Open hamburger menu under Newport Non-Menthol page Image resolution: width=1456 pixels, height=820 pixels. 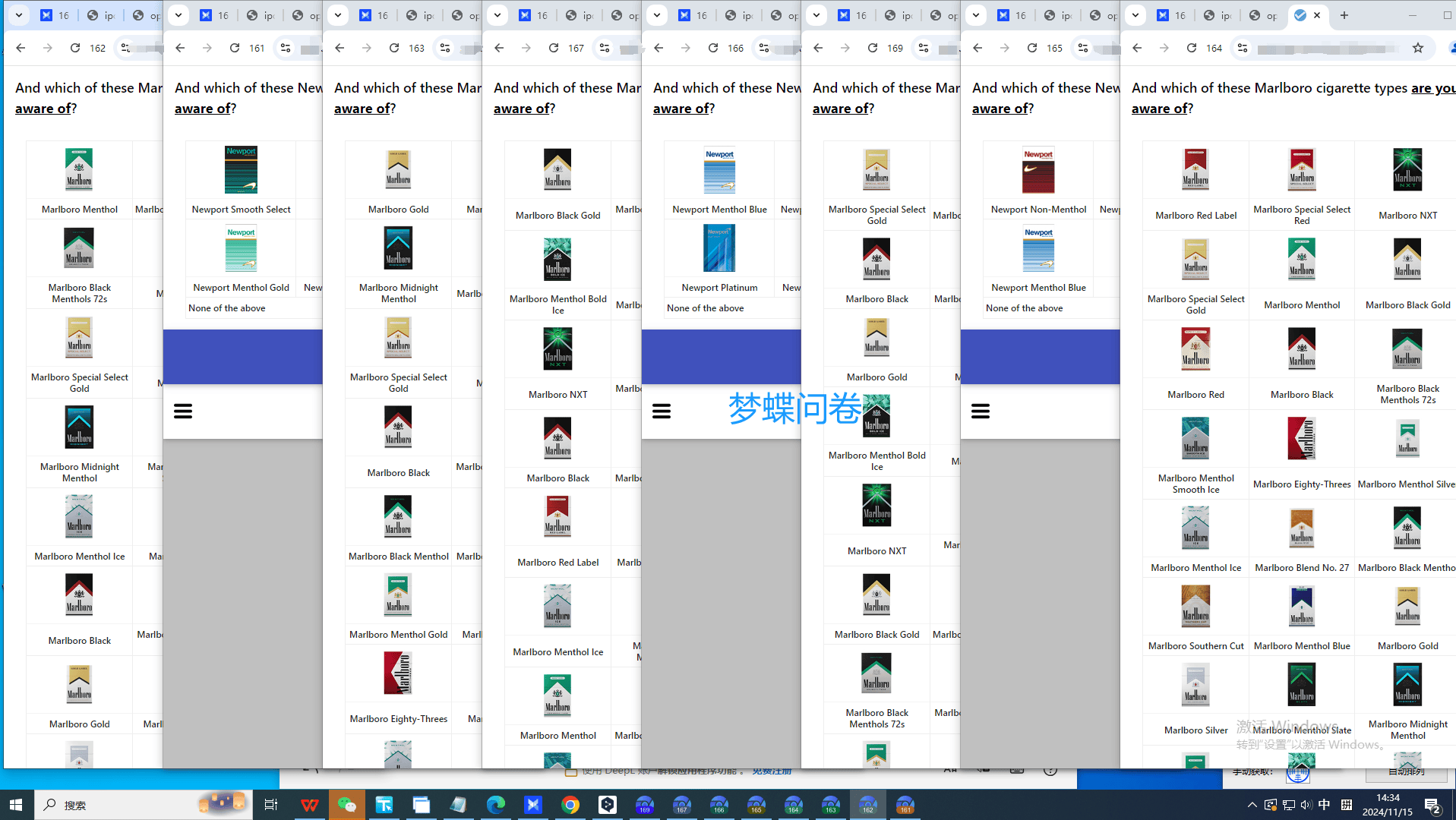pyautogui.click(x=981, y=412)
